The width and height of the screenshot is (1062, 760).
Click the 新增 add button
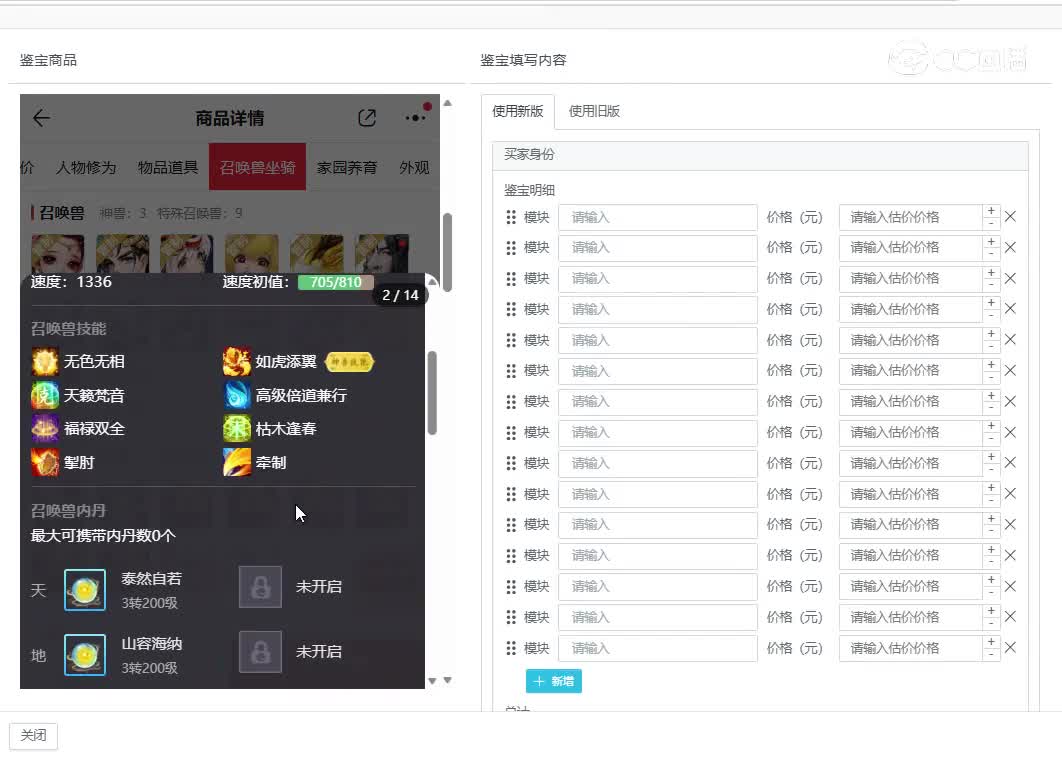[x=554, y=681]
